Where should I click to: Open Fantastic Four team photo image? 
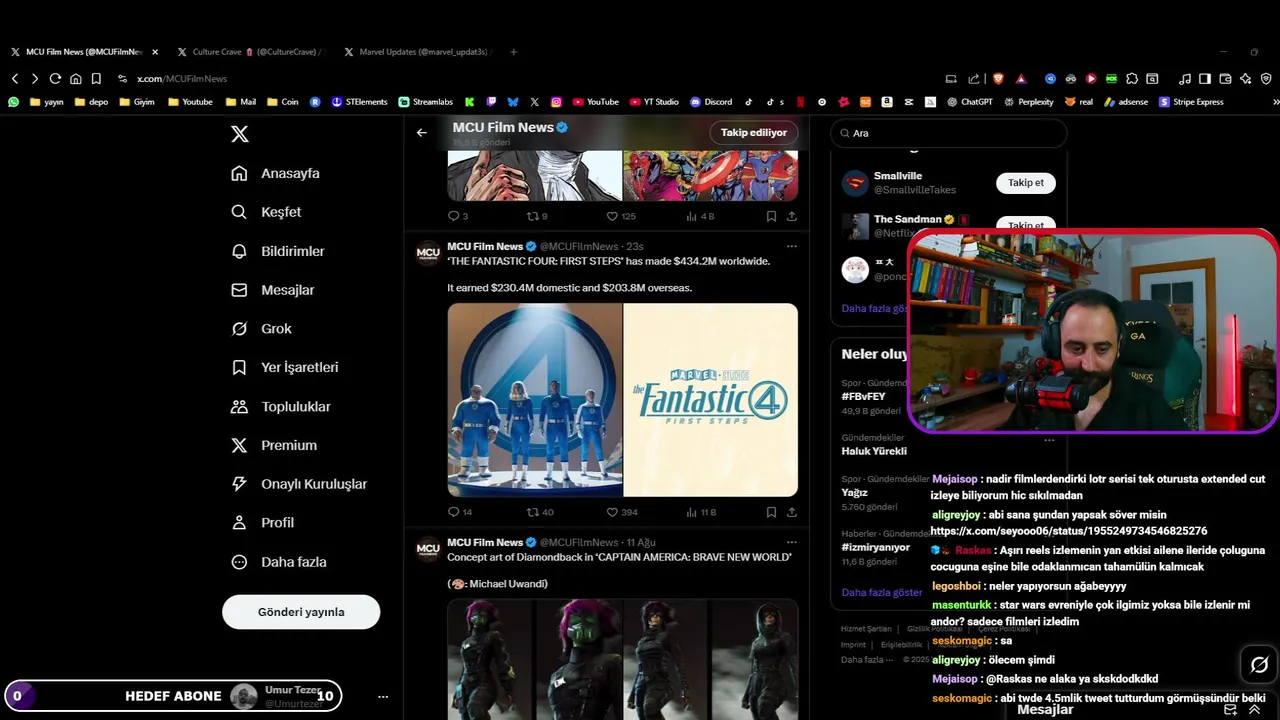click(x=535, y=400)
